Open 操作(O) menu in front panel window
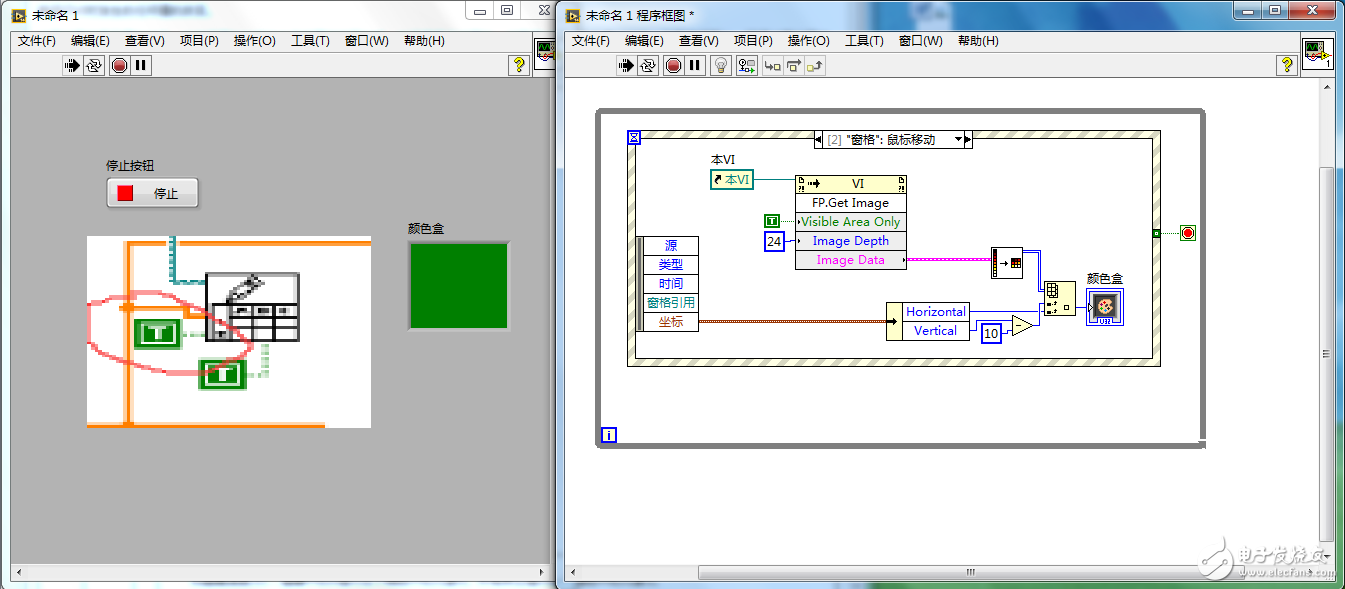This screenshot has height=589, width=1345. click(254, 41)
